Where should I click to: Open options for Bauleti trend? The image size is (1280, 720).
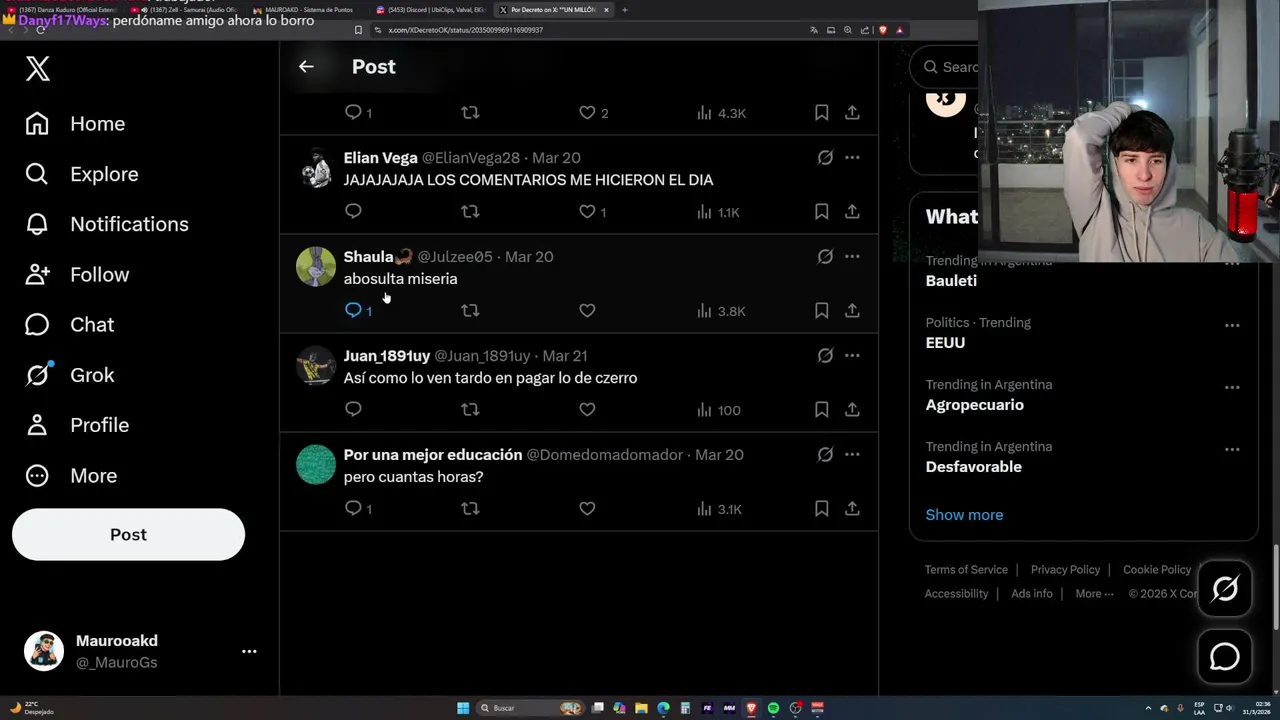(x=1232, y=266)
